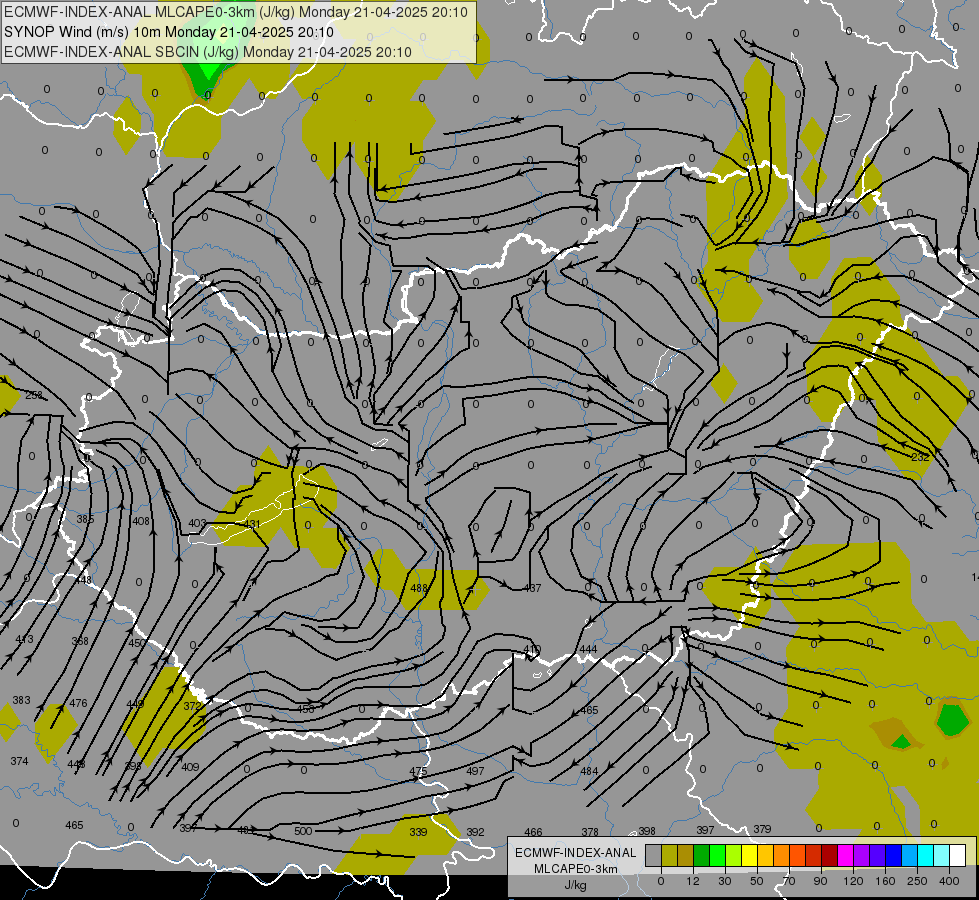Choose the bright green legend swatch
The width and height of the screenshot is (979, 900).
[x=717, y=856]
